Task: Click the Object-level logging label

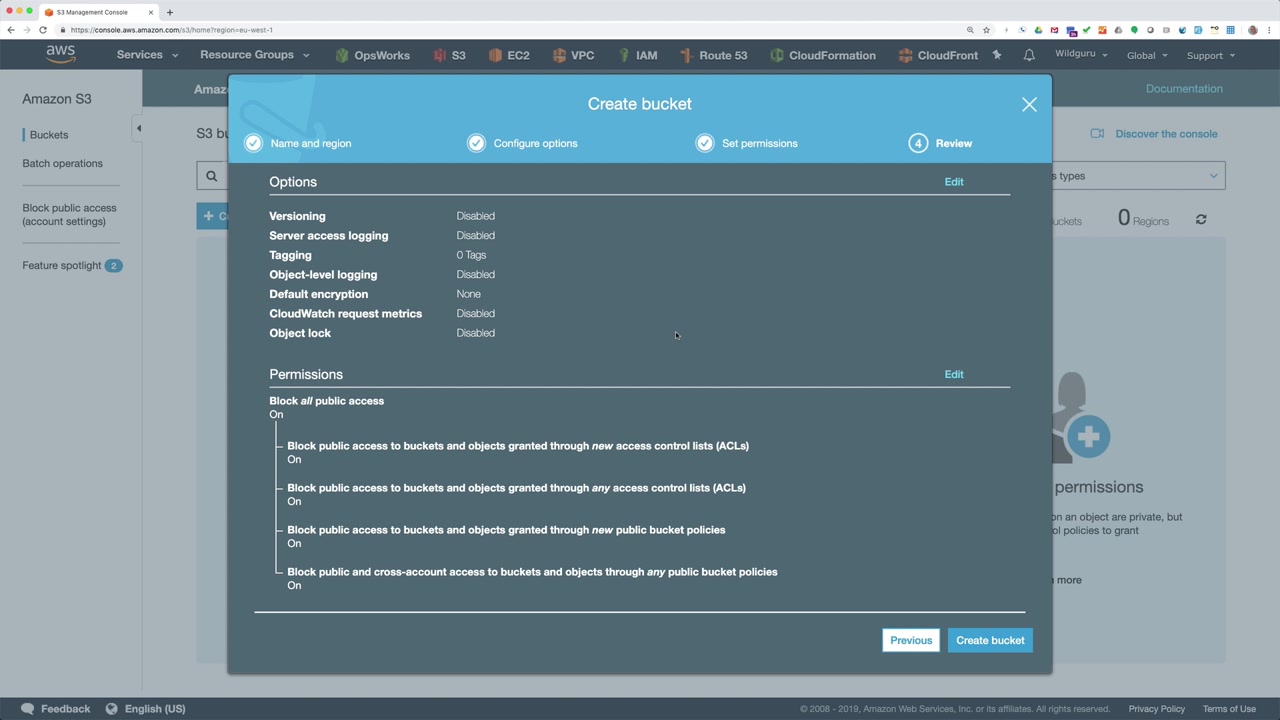Action: click(323, 275)
